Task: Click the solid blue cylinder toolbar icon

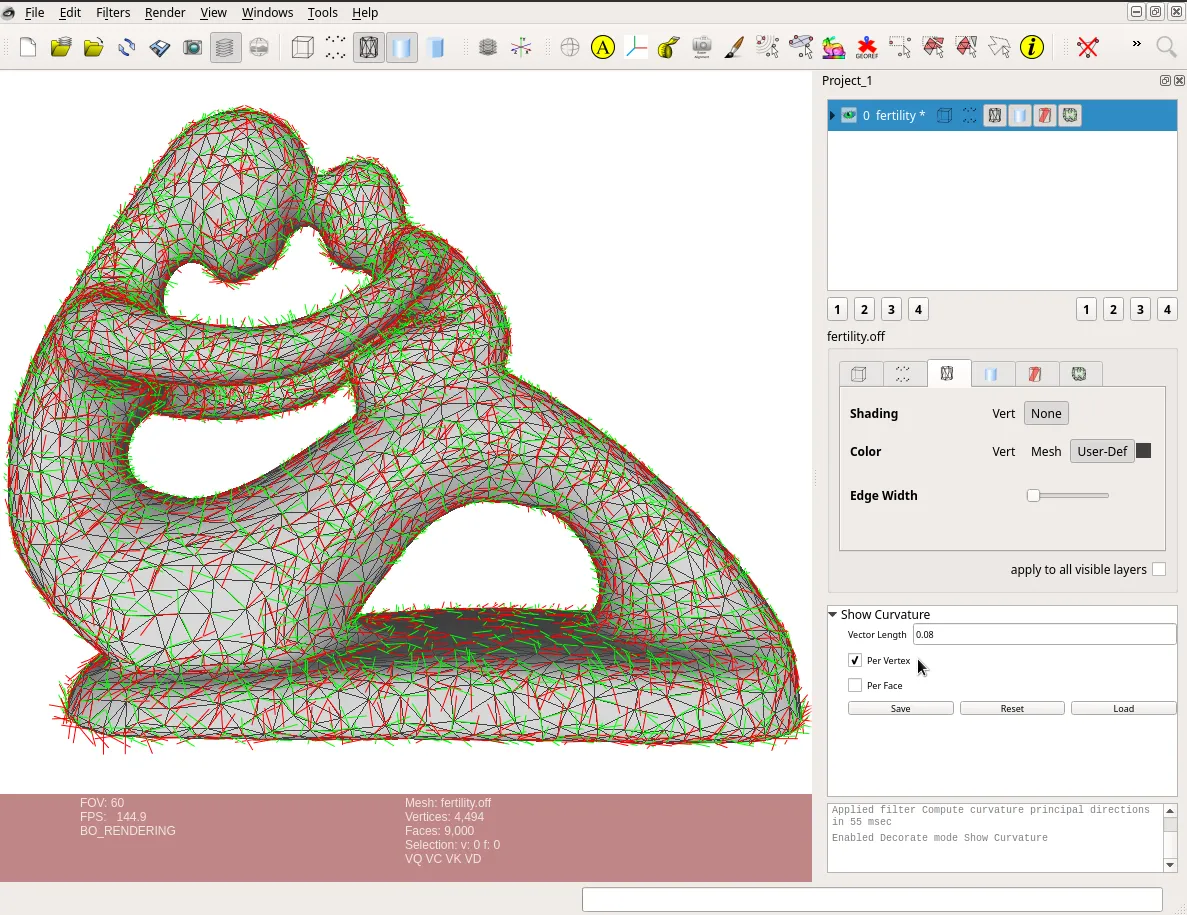Action: pyautogui.click(x=436, y=47)
